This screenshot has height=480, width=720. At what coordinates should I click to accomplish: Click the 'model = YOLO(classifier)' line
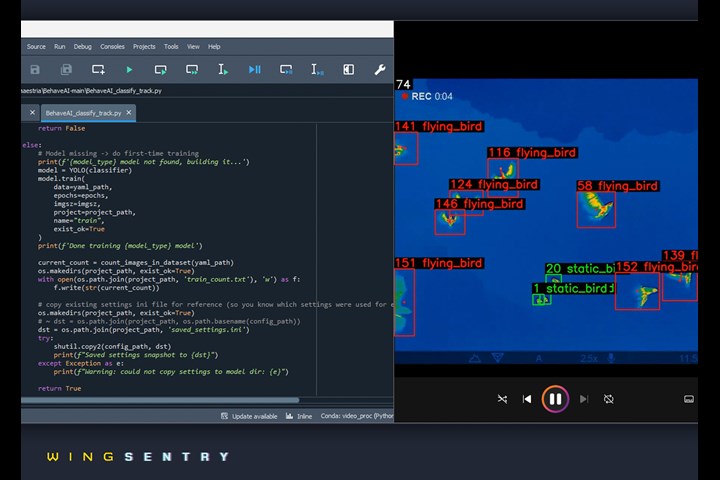click(x=84, y=170)
